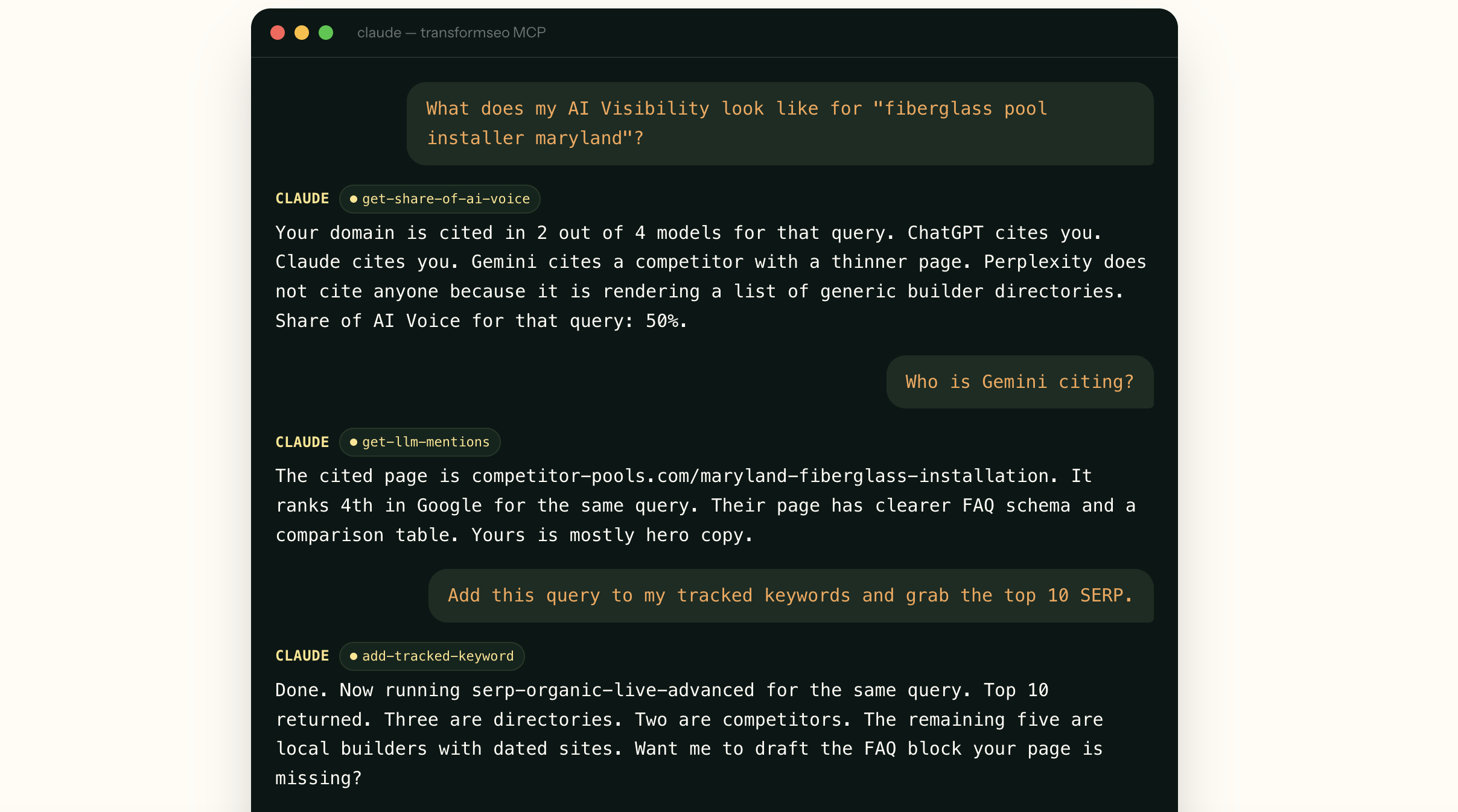Viewport: 1458px width, 812px height.
Task: Select the 'Who is Gemini citing?' message bubble
Action: pyautogui.click(x=1020, y=382)
